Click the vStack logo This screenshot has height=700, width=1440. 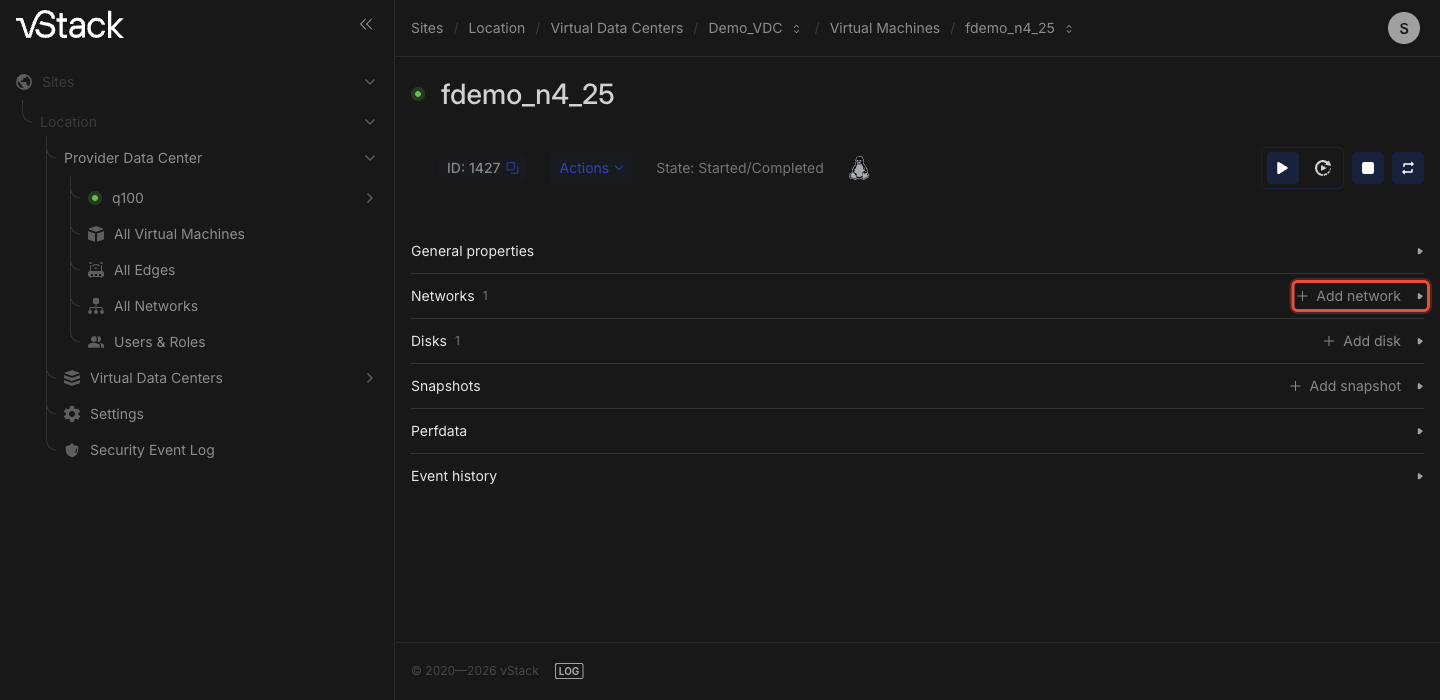70,25
